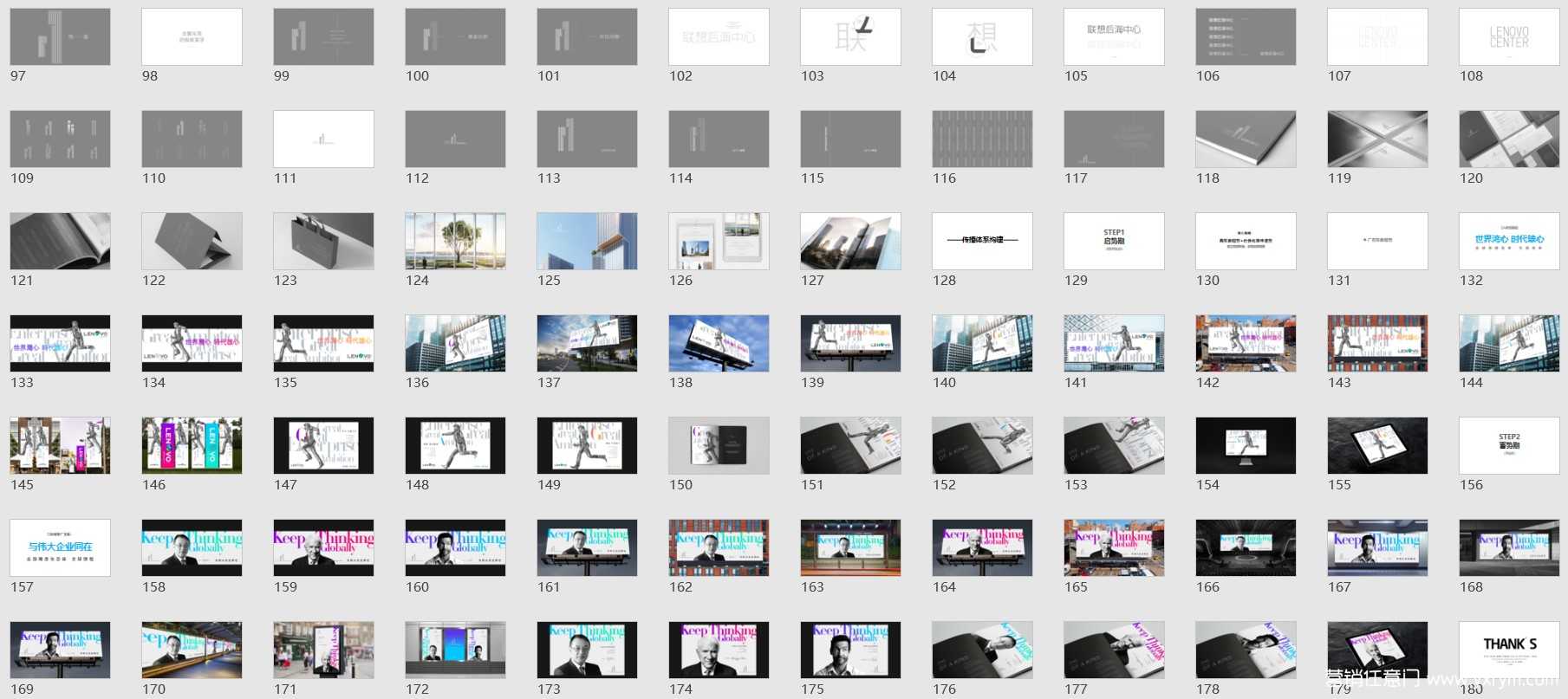This screenshot has width=1568, height=699.
Task: Open slide 180 THANKS thumbnail
Action: (1509, 650)
